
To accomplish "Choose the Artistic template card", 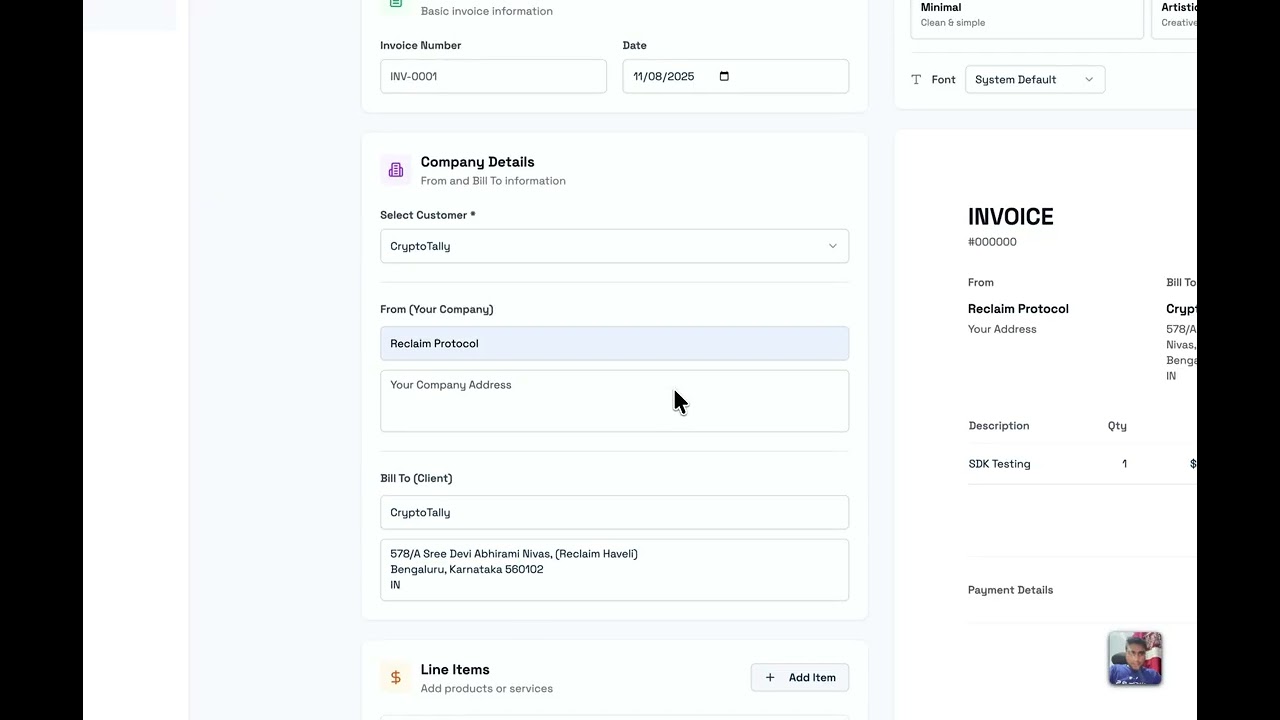I will [1176, 15].
